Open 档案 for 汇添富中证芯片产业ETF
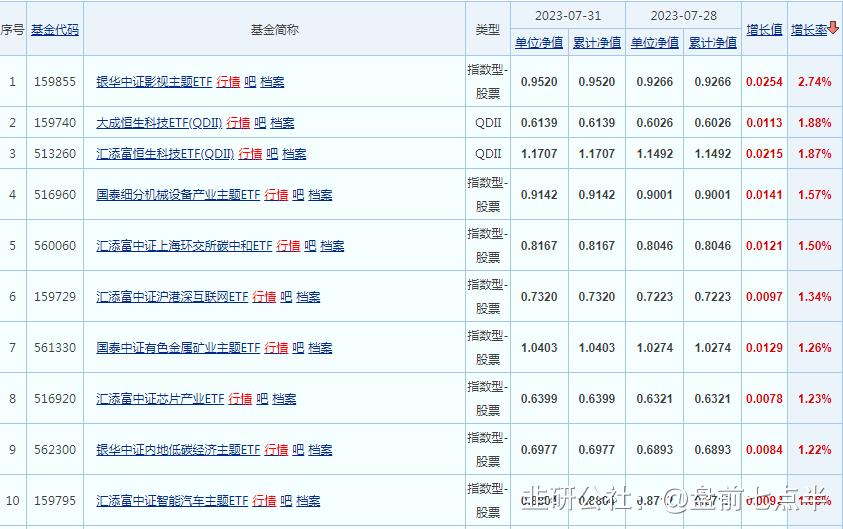 284,399
